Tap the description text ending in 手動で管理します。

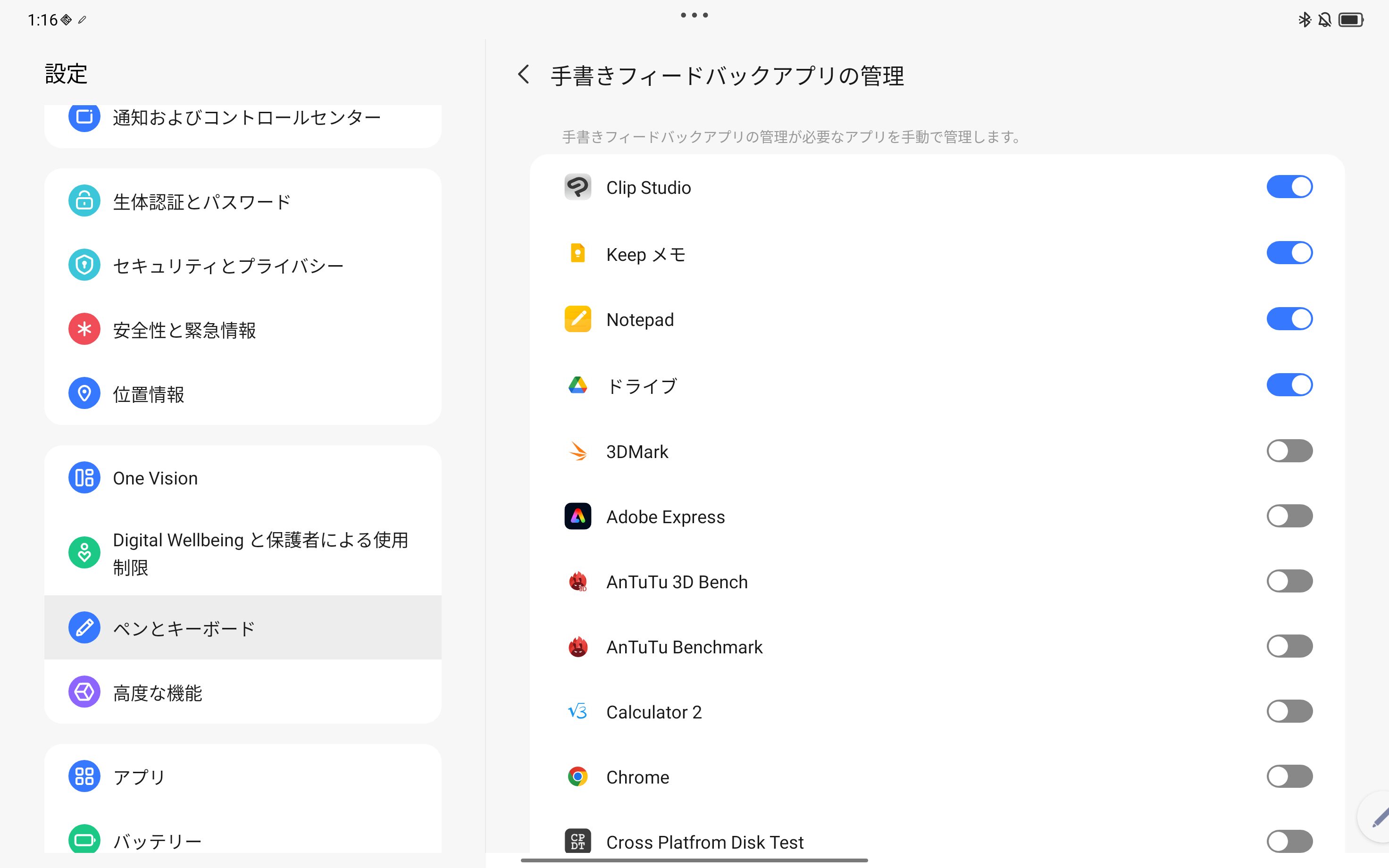791,137
